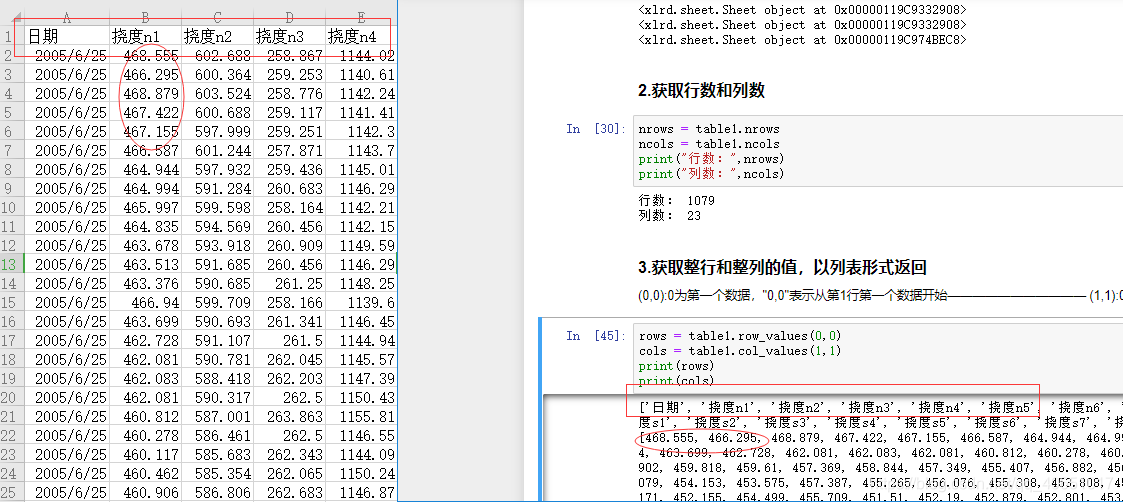
Task: Click spreadsheet cell with value 586.806
Action: point(217,493)
